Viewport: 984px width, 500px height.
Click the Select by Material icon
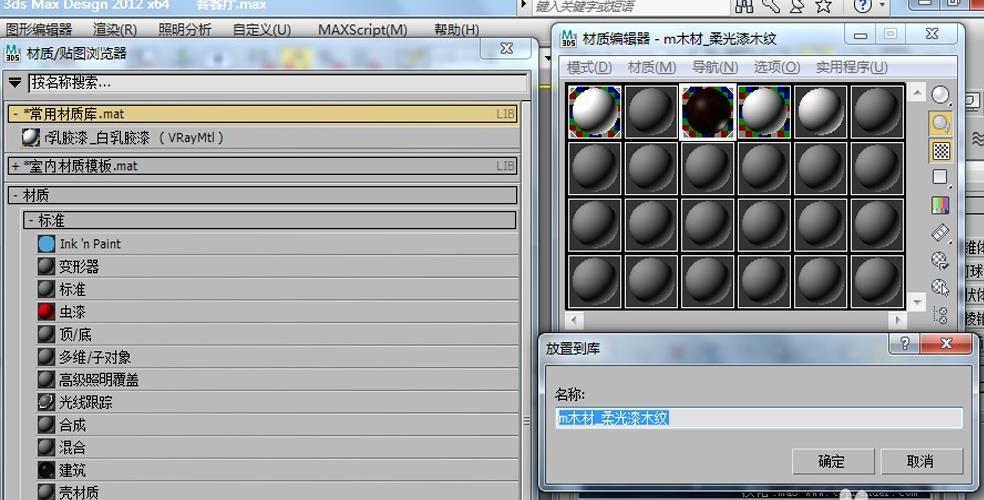click(940, 287)
